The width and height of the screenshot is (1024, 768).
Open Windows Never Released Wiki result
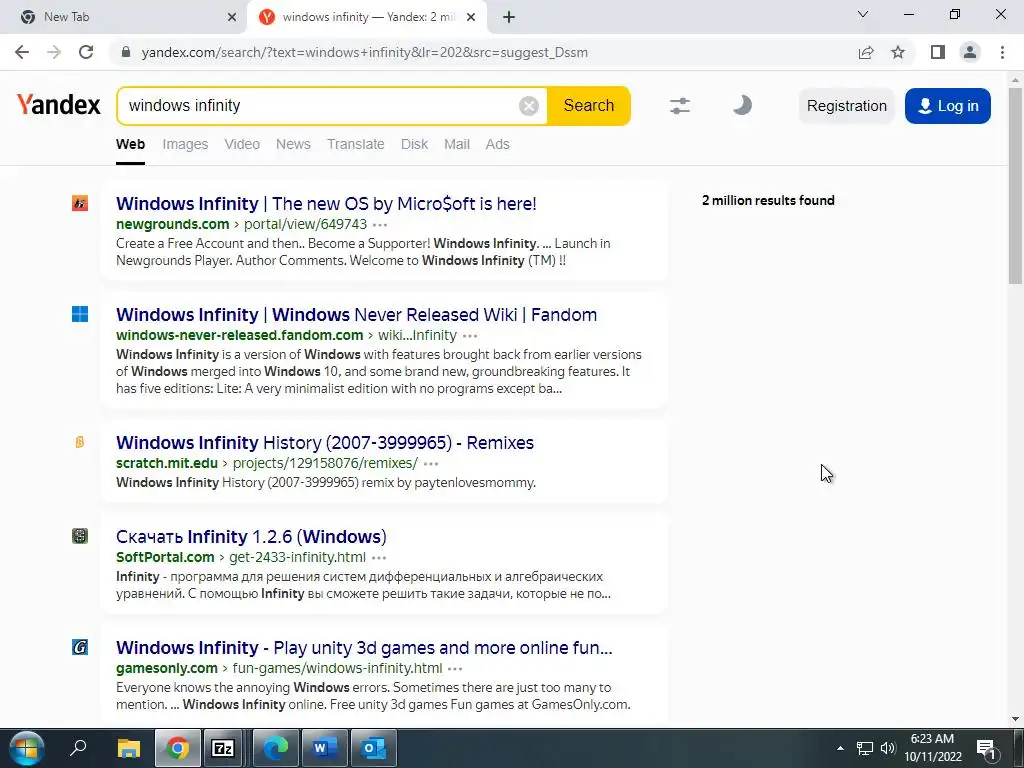coord(357,315)
